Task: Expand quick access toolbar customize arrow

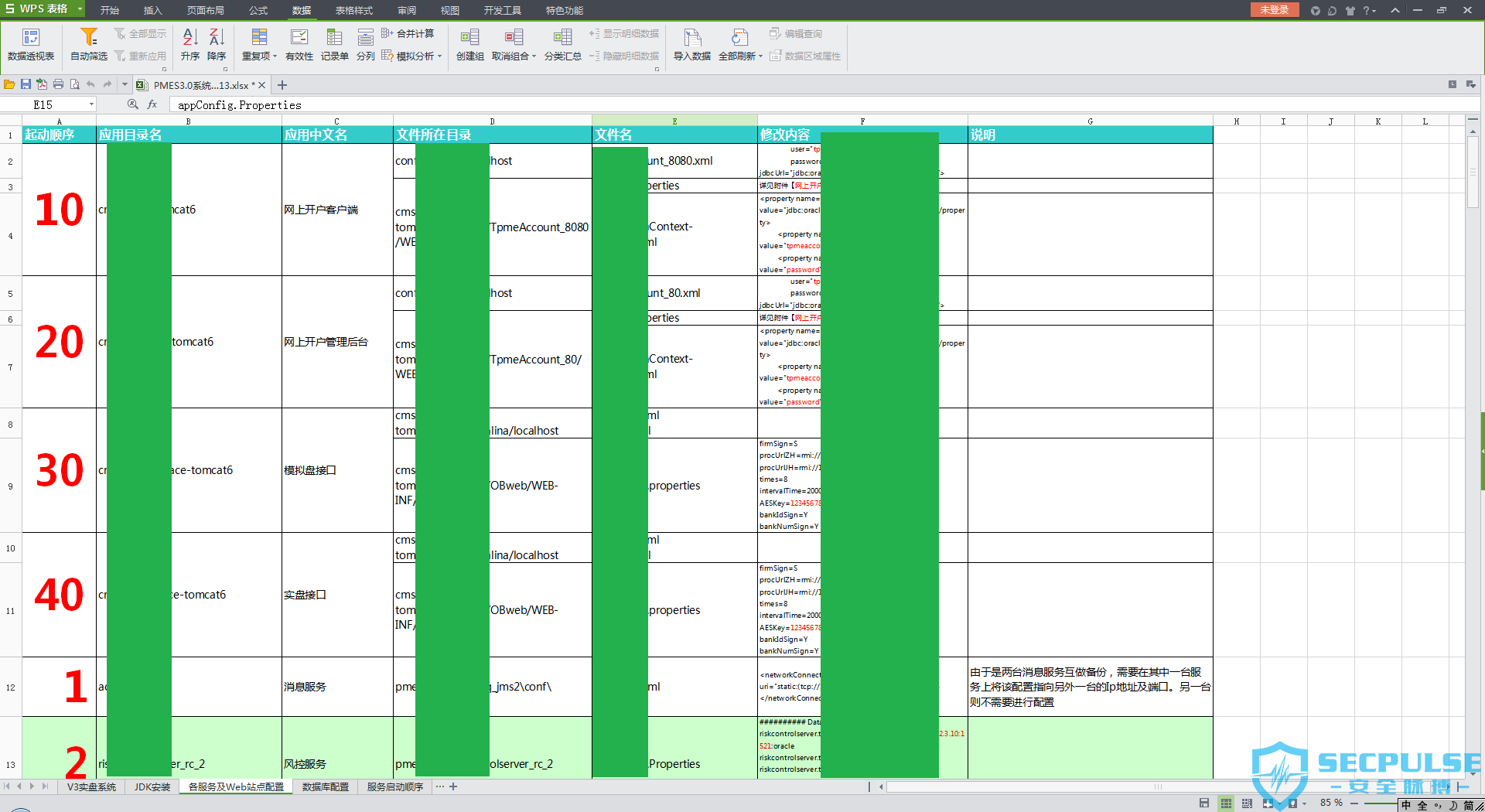Action: click(x=125, y=84)
